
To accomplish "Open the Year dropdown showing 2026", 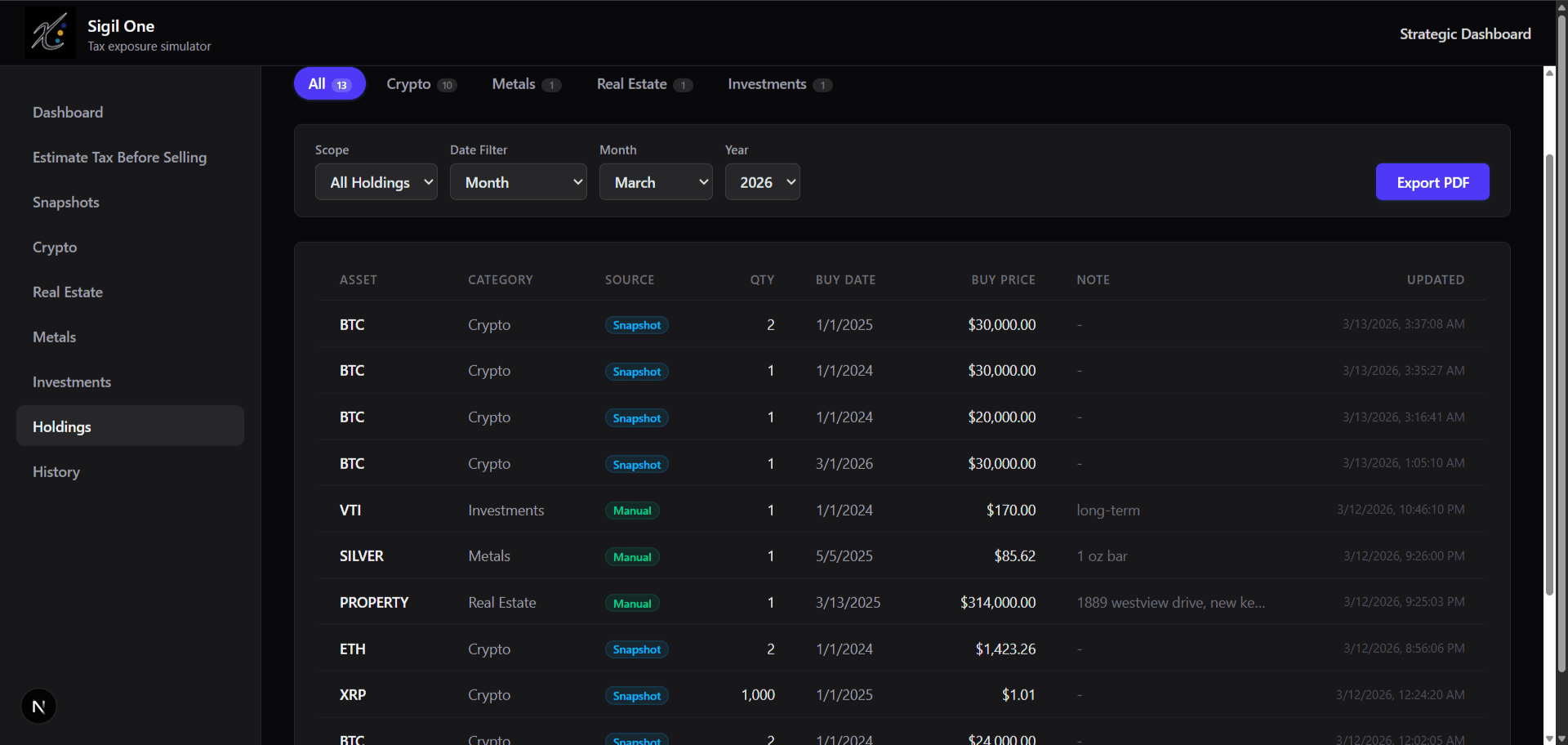I will point(762,181).
